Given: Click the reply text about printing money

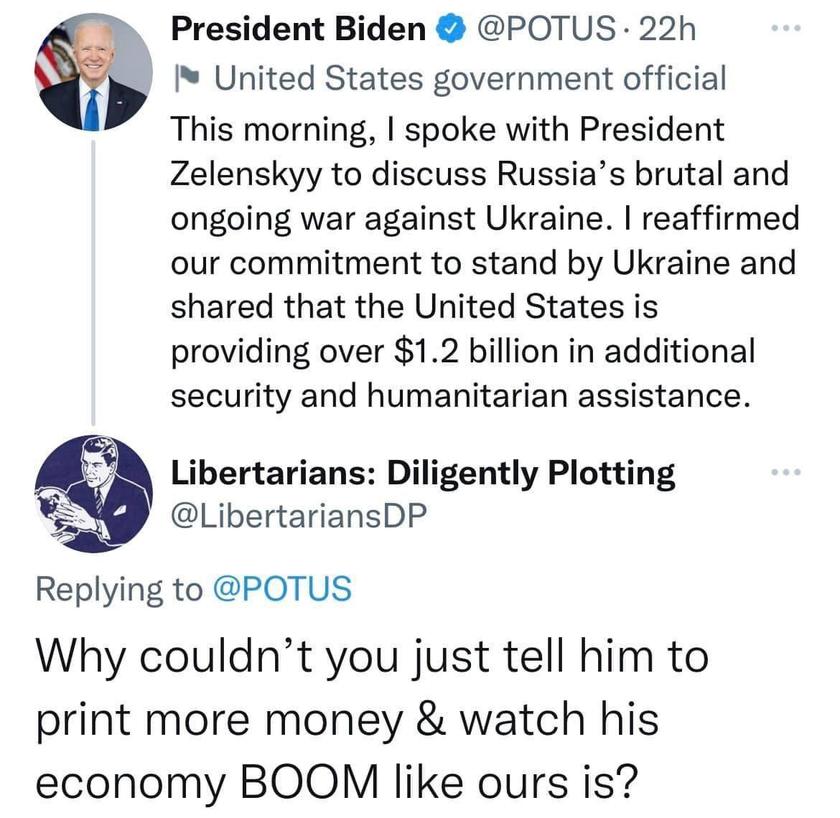Looking at the screenshot, I should (372, 720).
